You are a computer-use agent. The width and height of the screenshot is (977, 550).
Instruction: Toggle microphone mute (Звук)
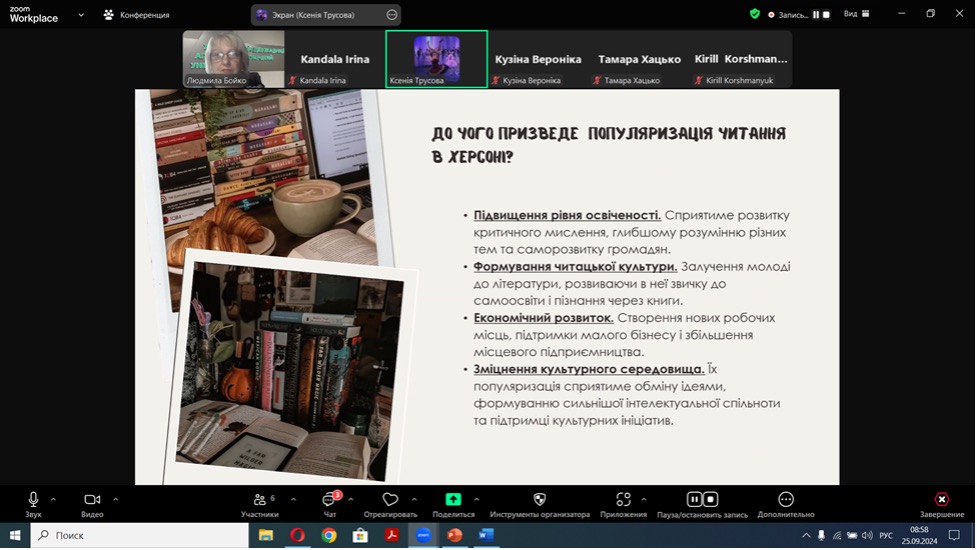(33, 500)
